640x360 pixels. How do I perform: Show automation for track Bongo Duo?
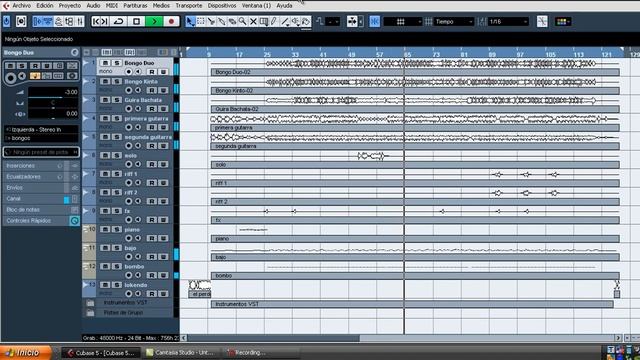pos(86,63)
